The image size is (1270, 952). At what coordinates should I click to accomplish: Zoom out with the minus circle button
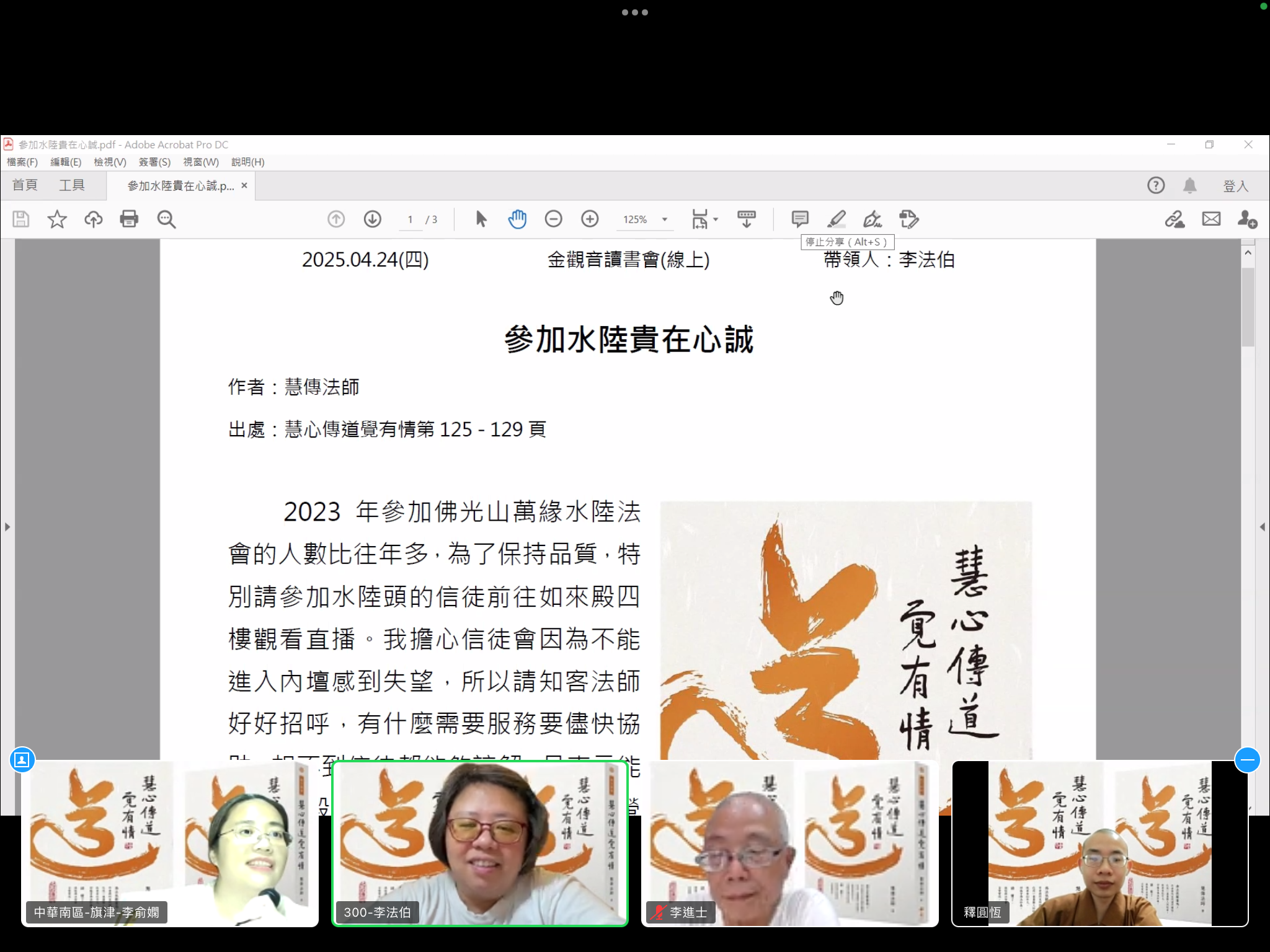(553, 219)
